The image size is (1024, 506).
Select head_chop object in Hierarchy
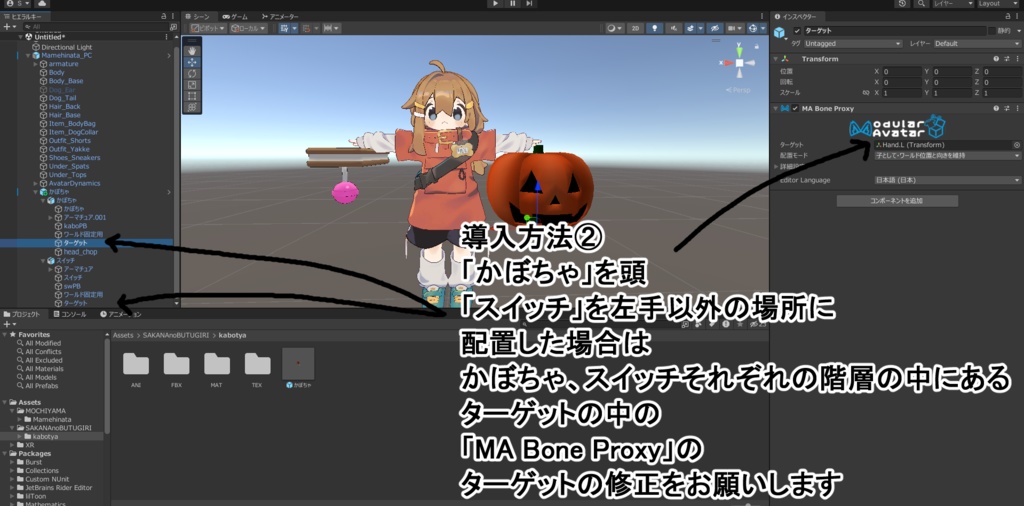pos(80,251)
